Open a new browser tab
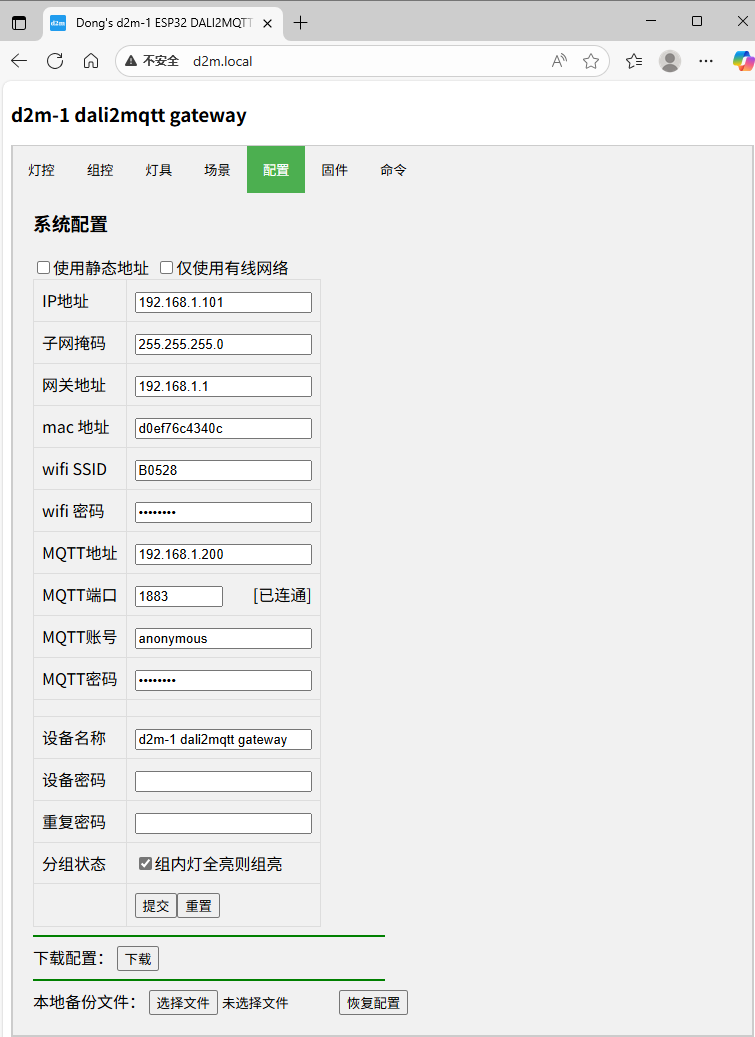 (301, 22)
